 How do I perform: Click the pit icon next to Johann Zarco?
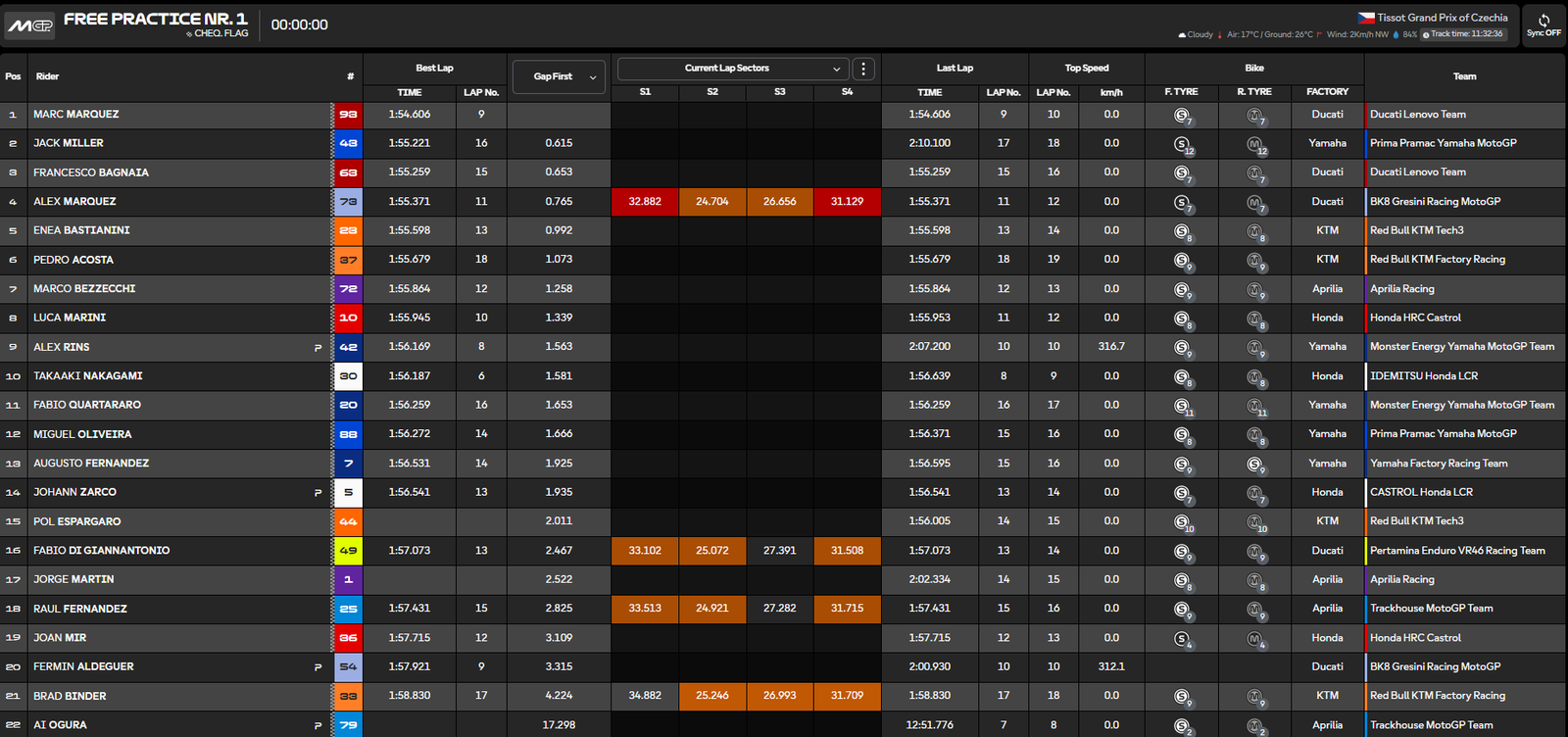(x=318, y=493)
